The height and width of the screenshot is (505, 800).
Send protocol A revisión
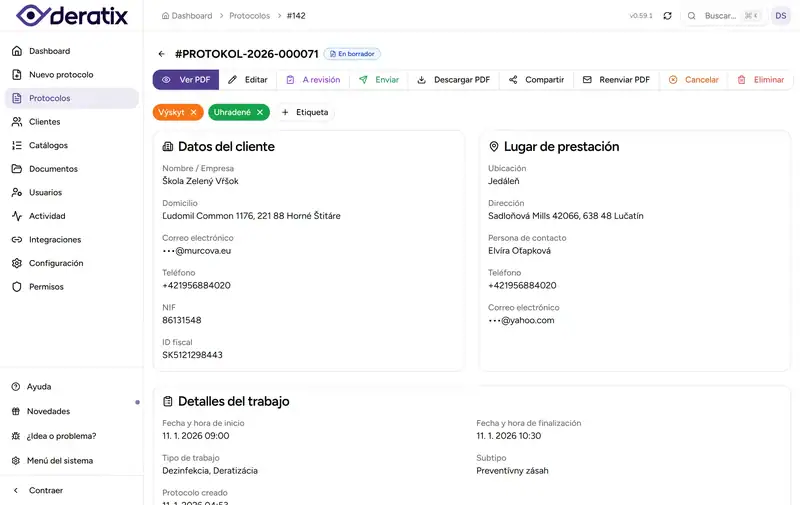coord(313,80)
